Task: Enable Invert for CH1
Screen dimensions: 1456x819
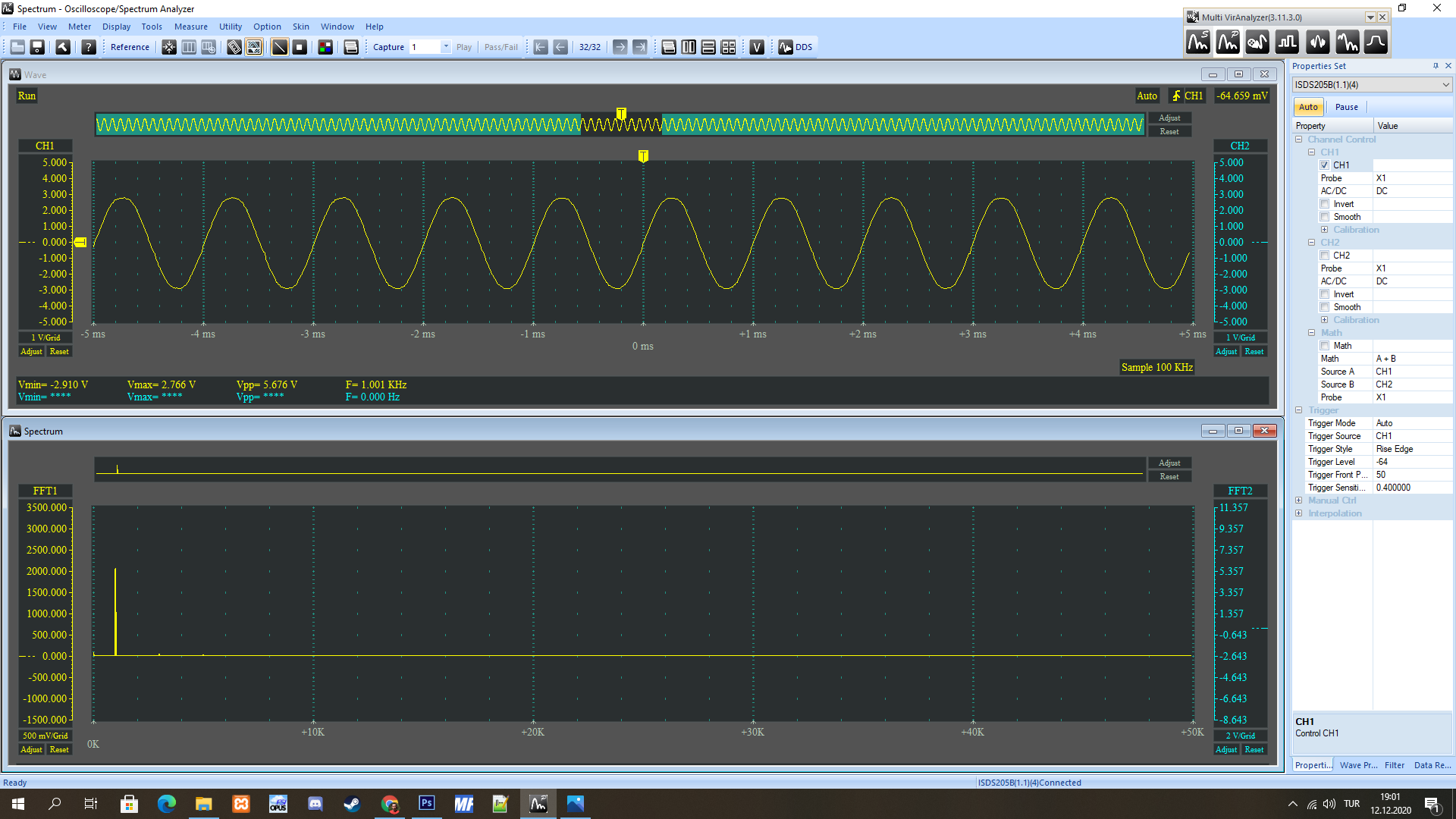Action: point(1325,204)
